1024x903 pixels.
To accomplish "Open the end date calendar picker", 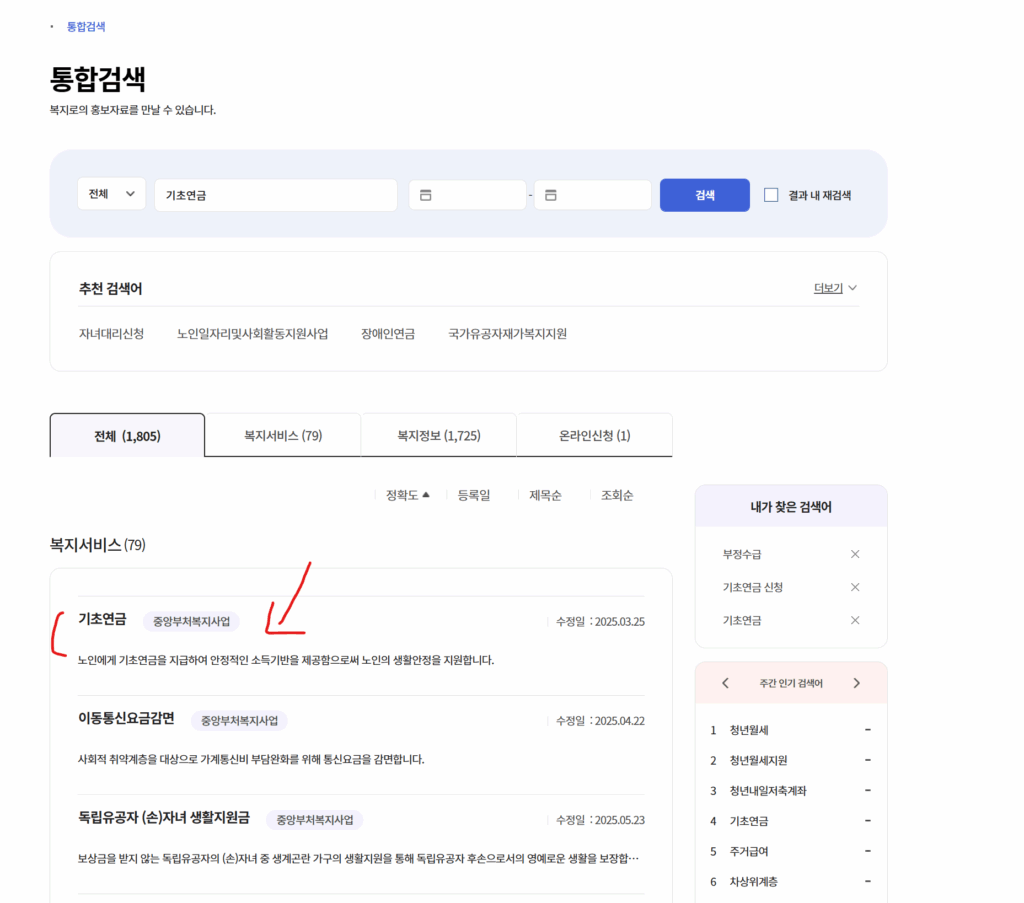I will [551, 195].
